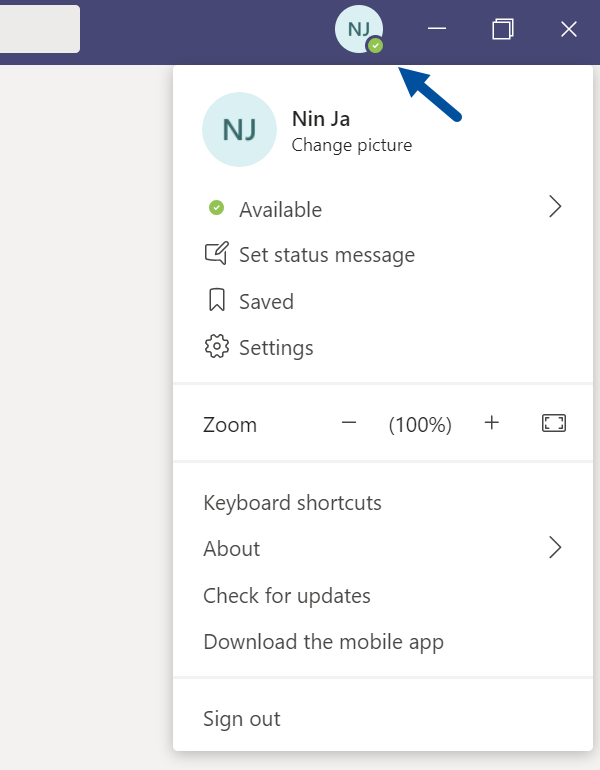Click the About menu entry text
This screenshot has height=770, width=600.
[232, 549]
